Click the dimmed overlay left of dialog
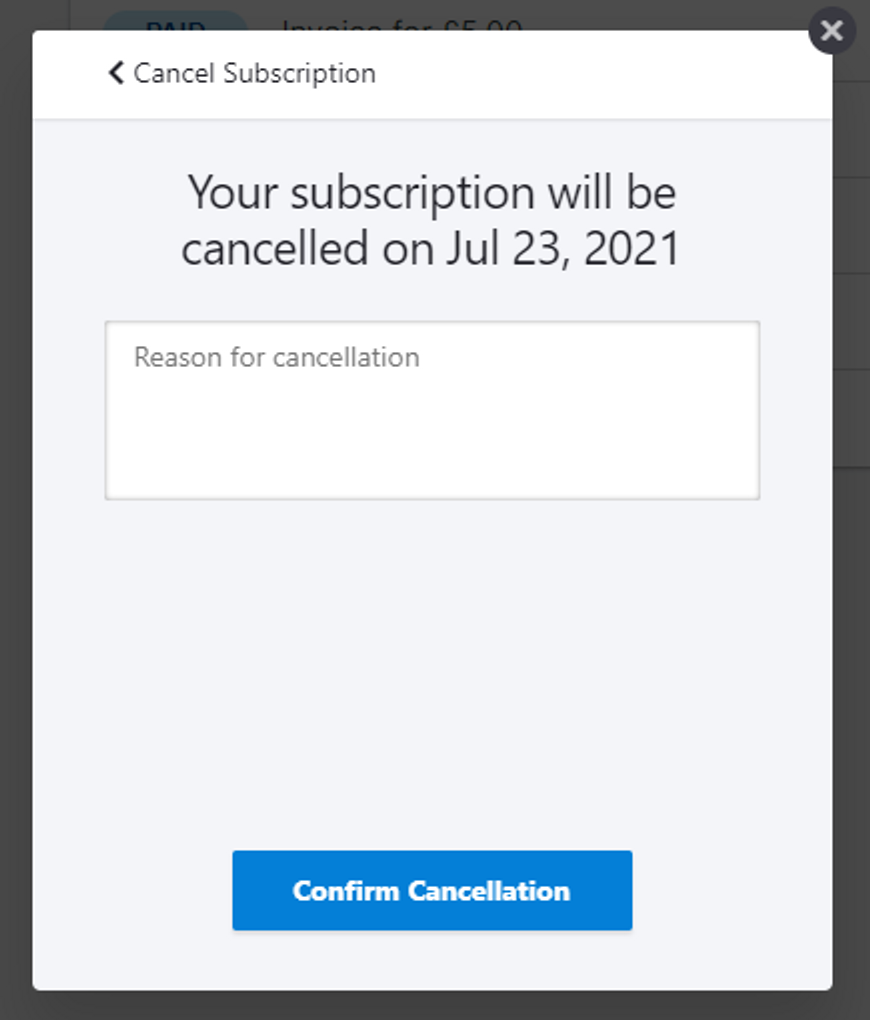870x1020 pixels. point(16,507)
